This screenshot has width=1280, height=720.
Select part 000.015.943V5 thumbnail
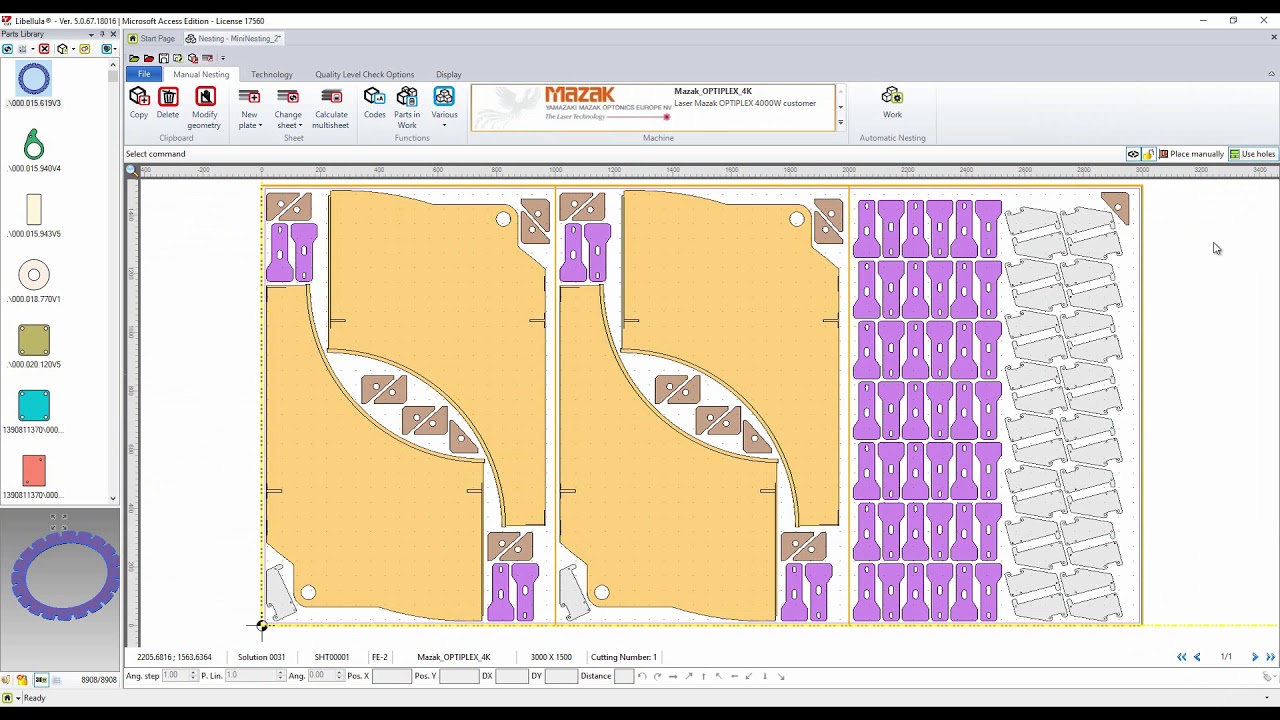point(34,210)
